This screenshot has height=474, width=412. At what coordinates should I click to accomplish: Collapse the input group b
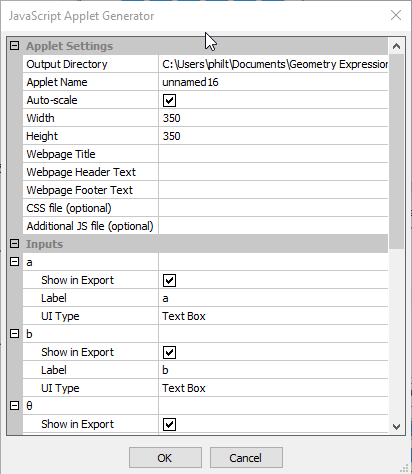pos(14,334)
